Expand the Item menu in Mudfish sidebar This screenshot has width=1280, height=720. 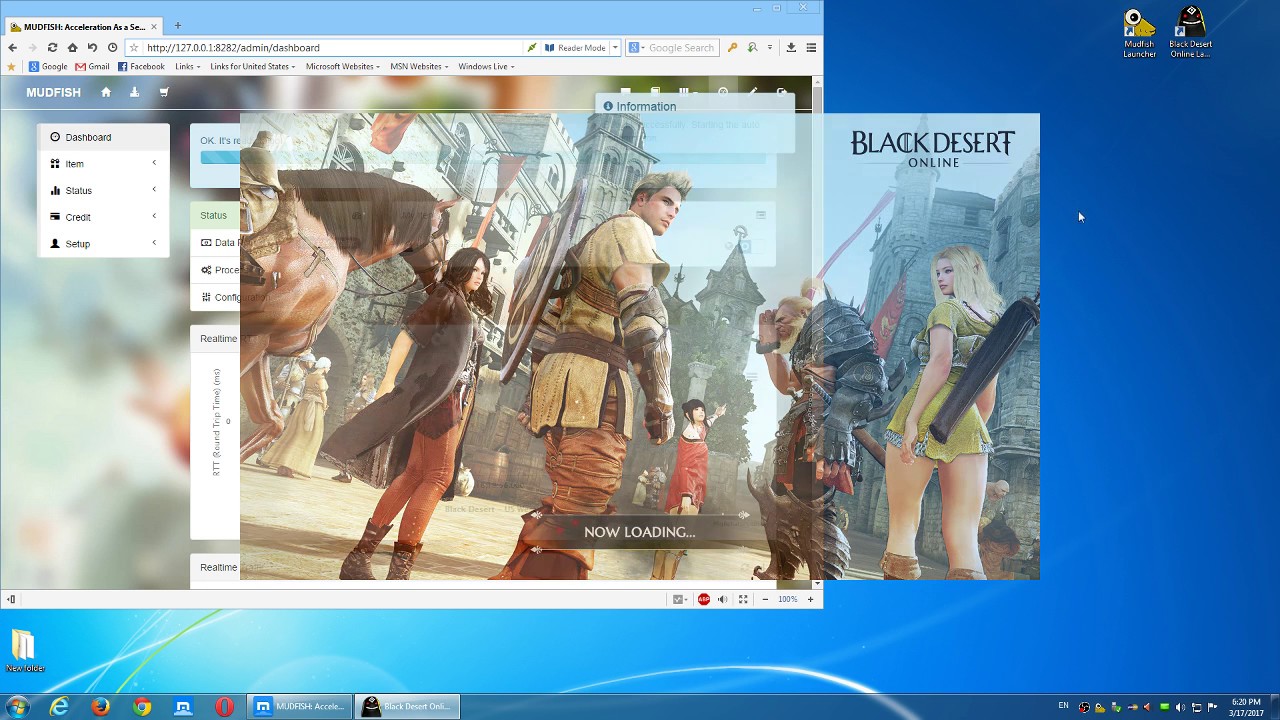103,163
